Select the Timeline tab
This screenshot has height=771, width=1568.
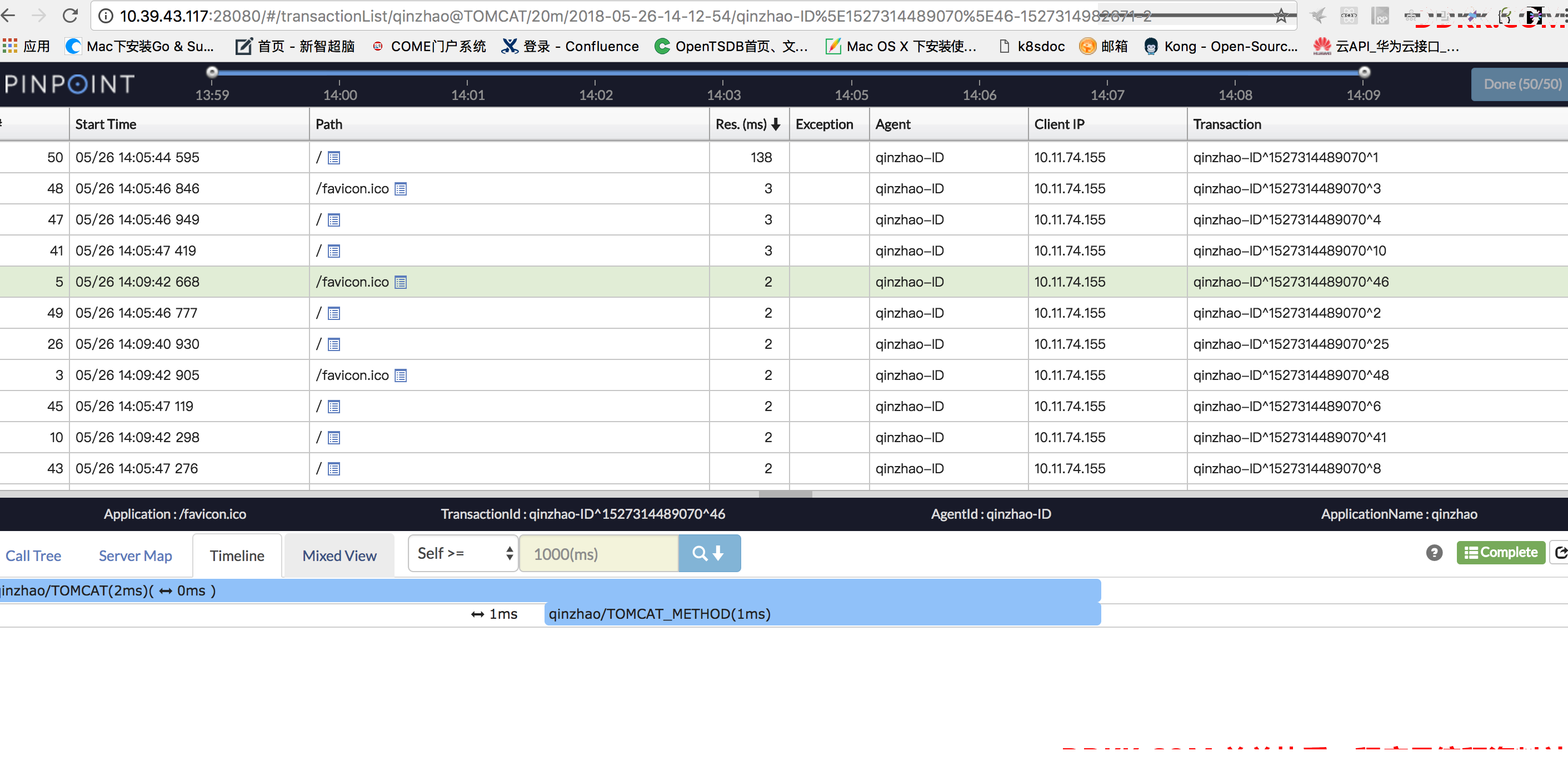point(237,555)
